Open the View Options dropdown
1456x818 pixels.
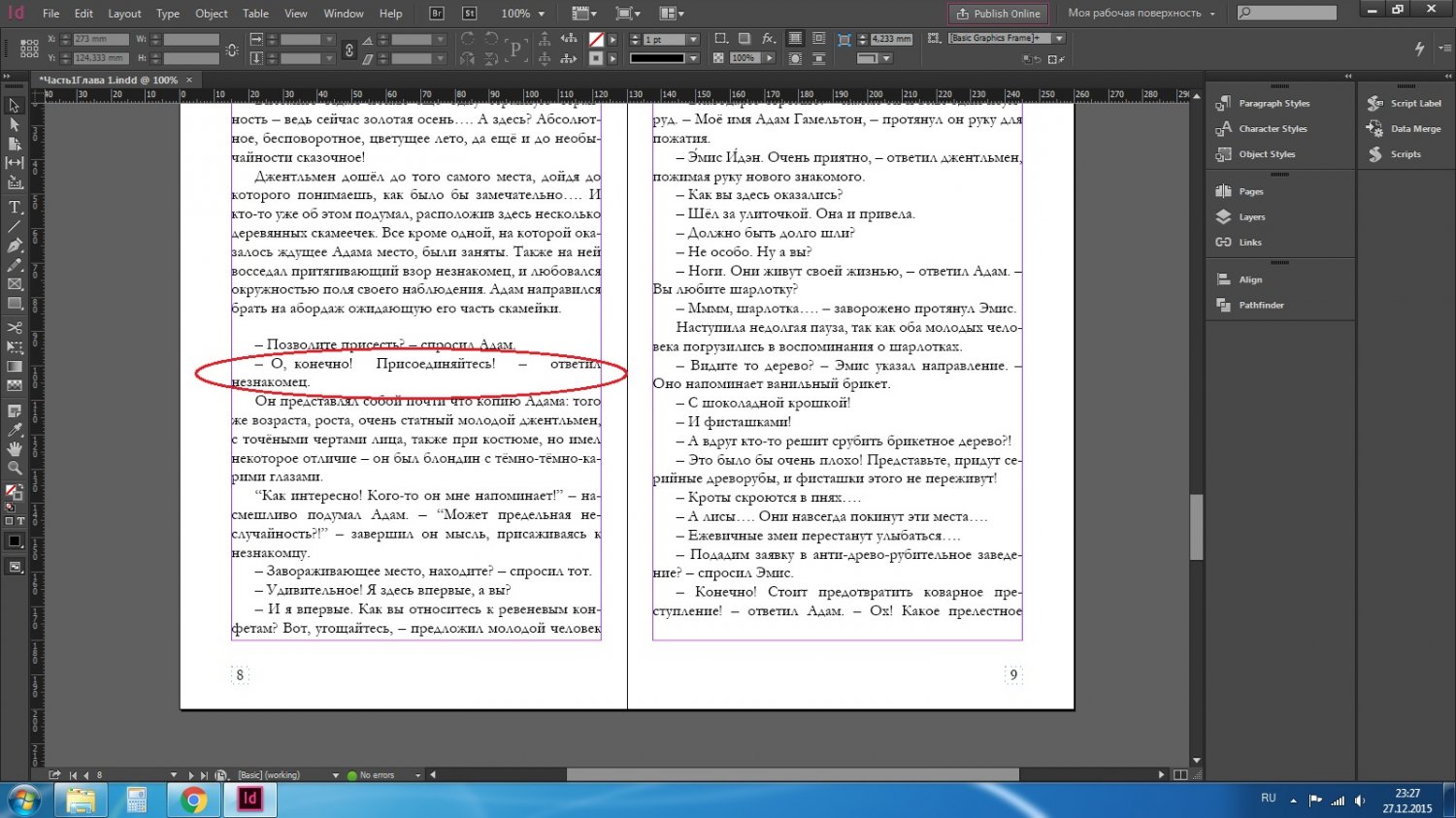pos(584,14)
